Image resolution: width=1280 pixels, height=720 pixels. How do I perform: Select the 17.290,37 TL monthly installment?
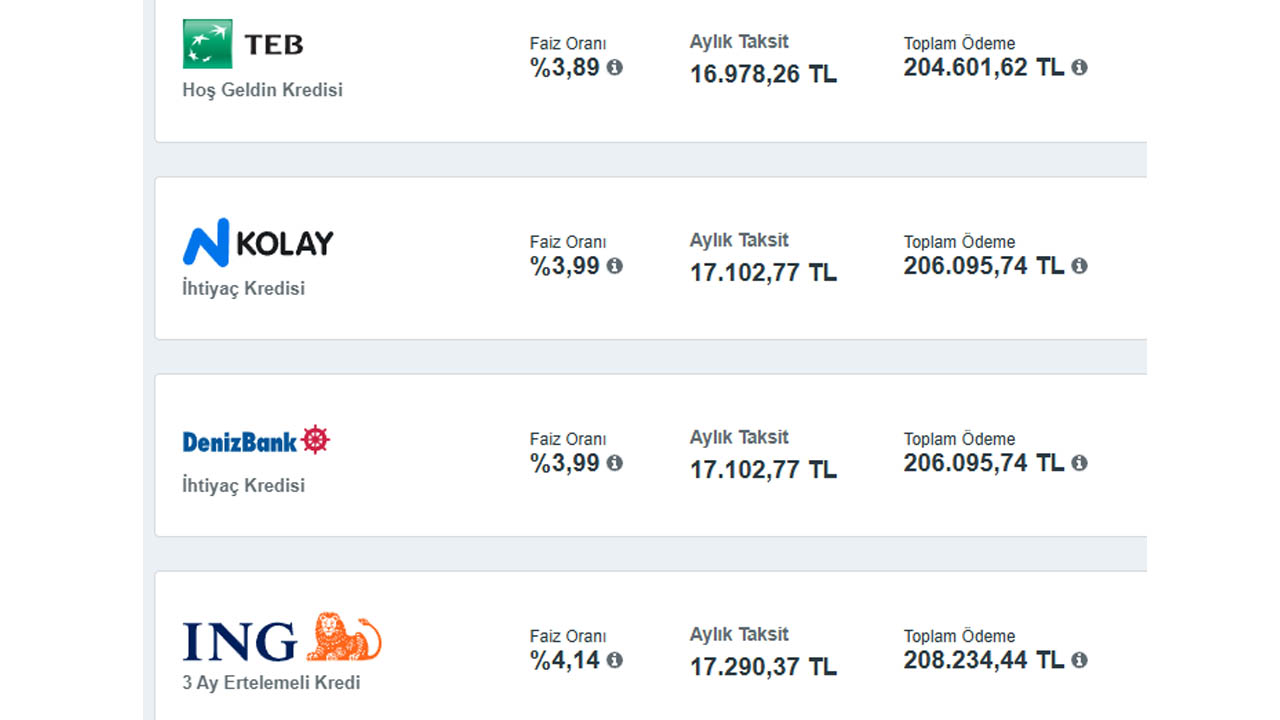tap(763, 667)
